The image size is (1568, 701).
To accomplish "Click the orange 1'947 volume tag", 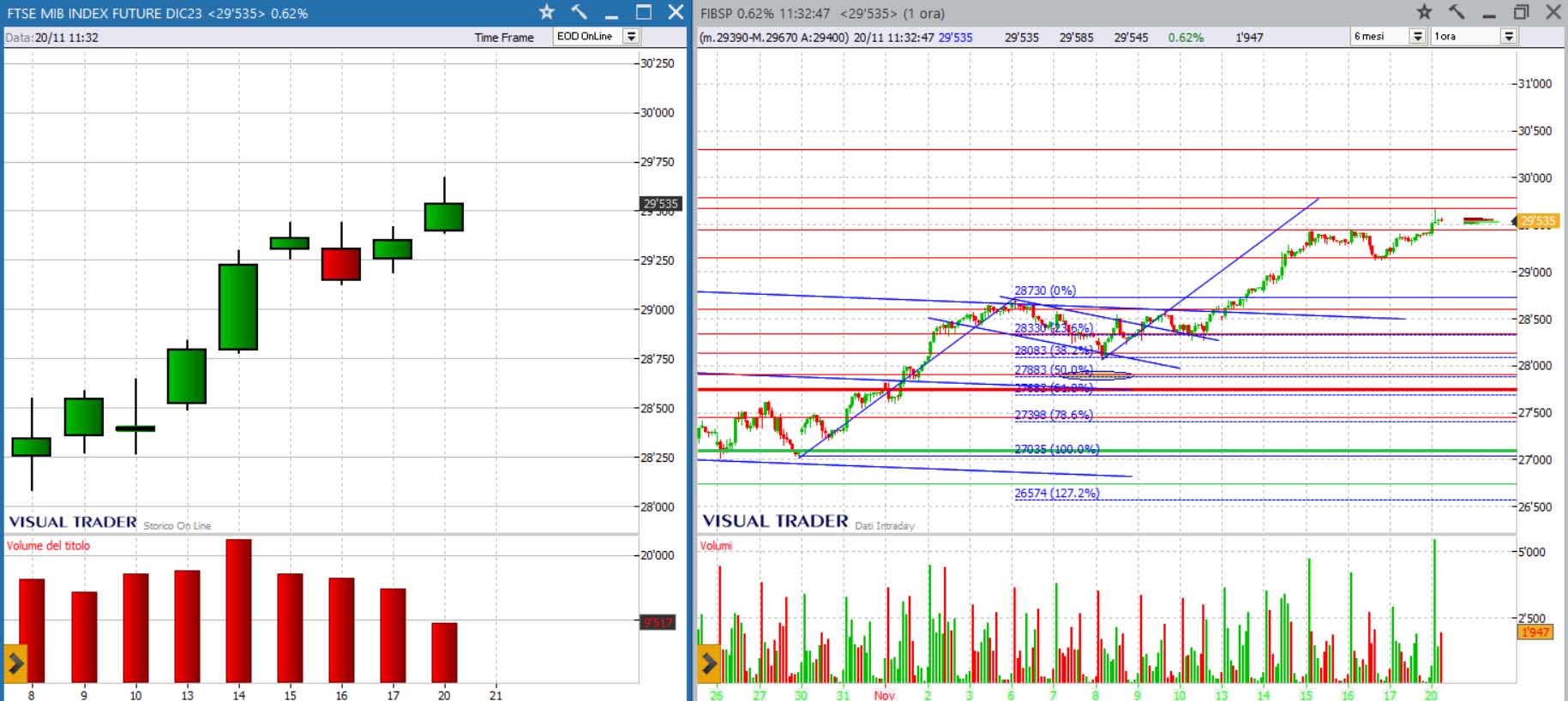I will [1535, 632].
